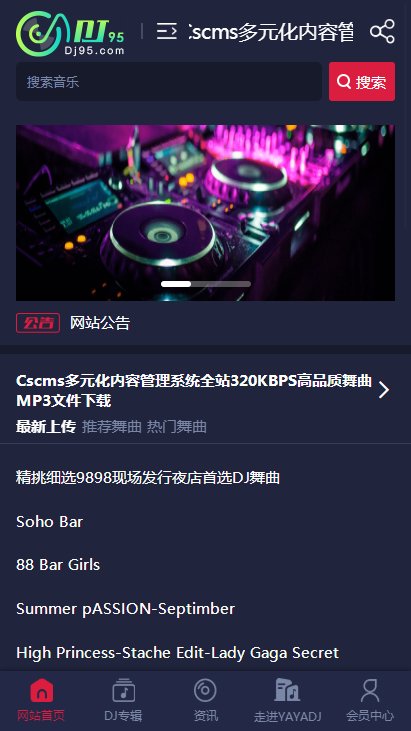Click the DJ turntable banner image
Viewport: 411px width, 731px height.
coord(206,213)
